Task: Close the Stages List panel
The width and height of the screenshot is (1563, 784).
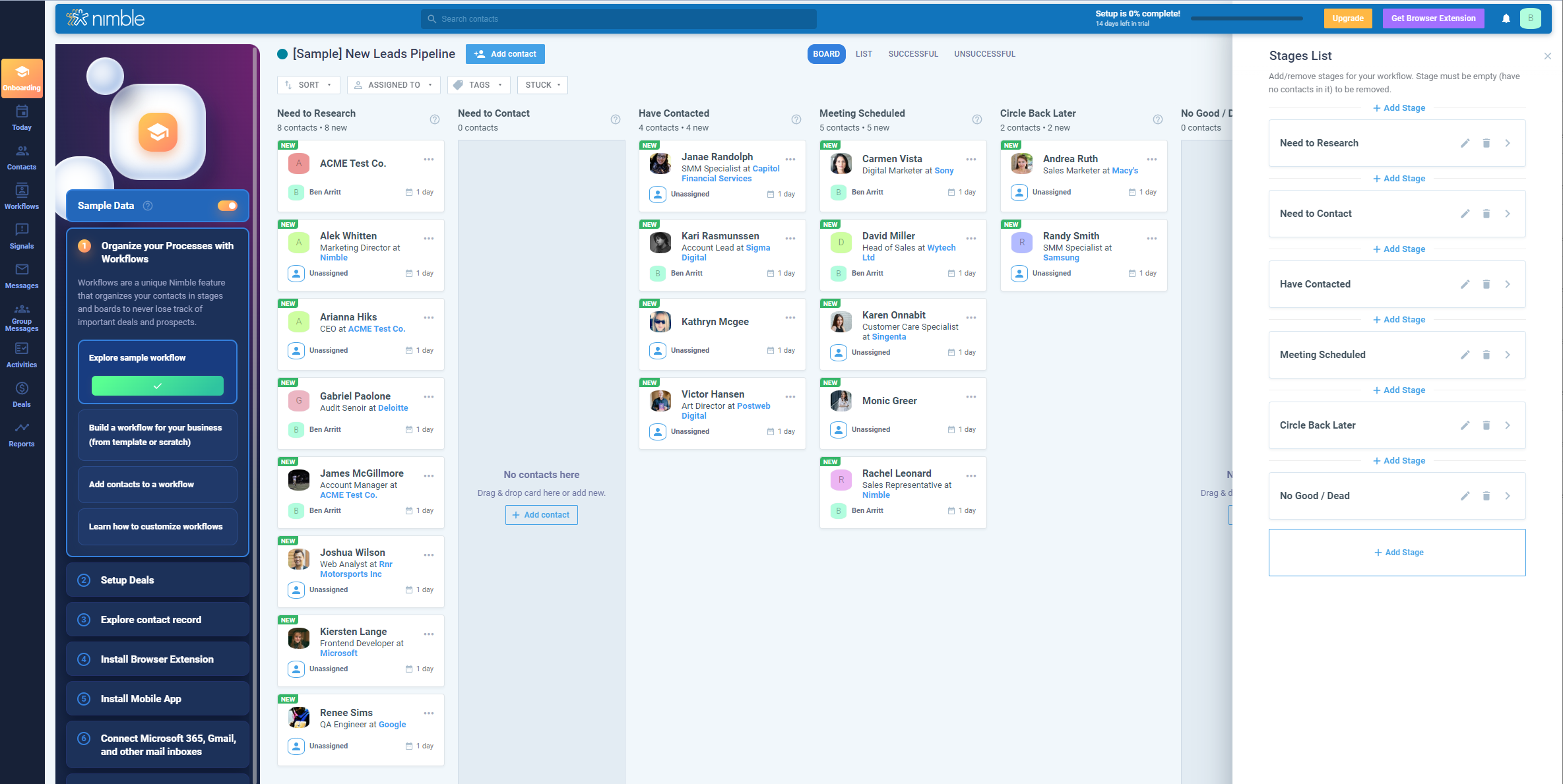Action: 1548,56
